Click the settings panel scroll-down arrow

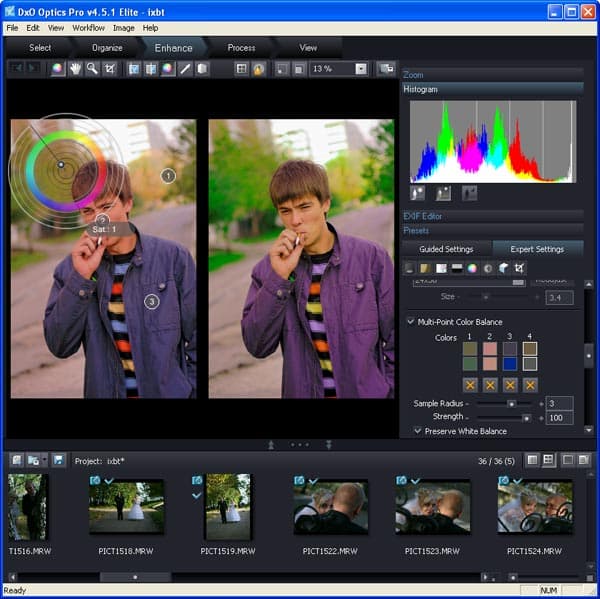tap(589, 430)
